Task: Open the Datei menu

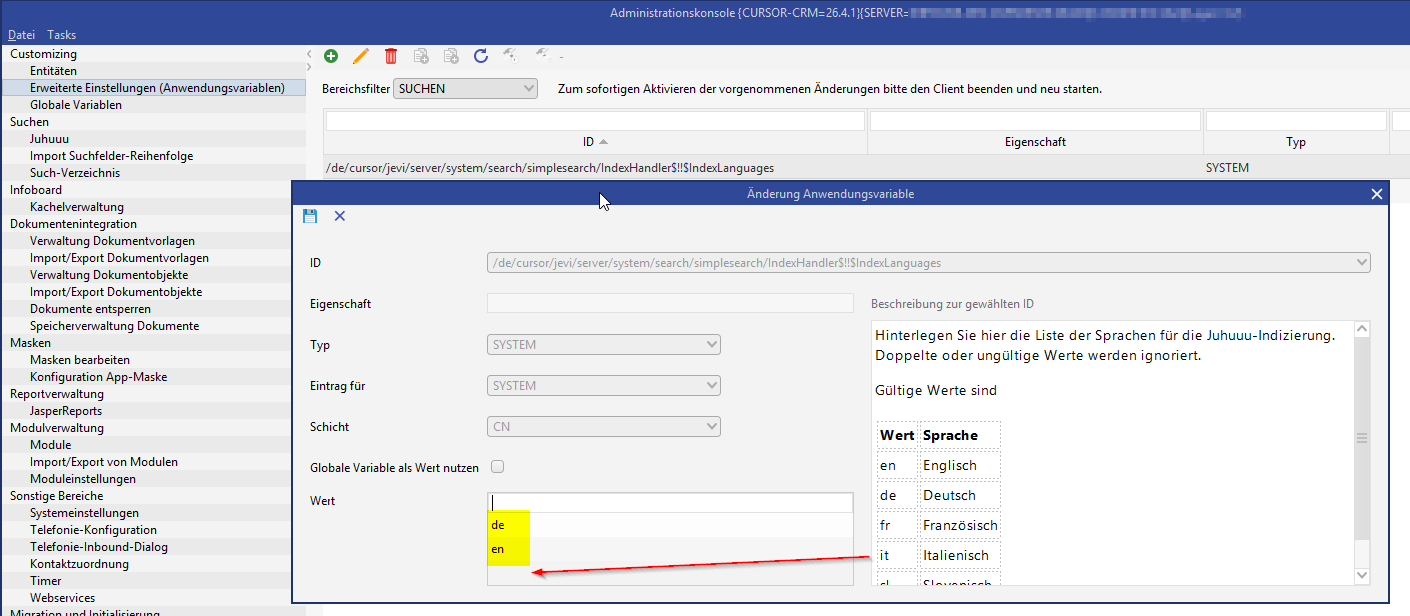Action: (x=22, y=35)
